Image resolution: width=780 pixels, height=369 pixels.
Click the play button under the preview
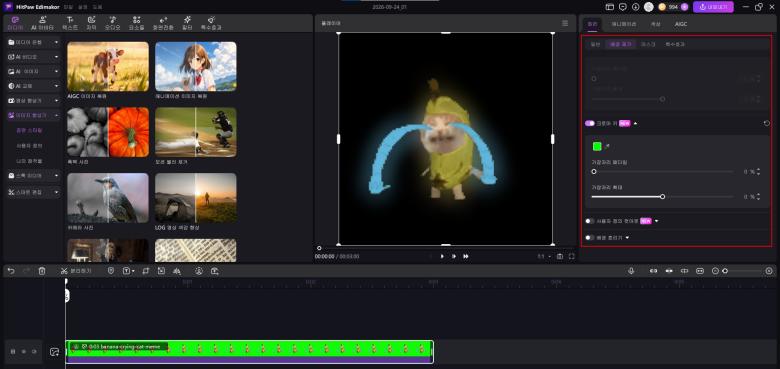[442, 256]
